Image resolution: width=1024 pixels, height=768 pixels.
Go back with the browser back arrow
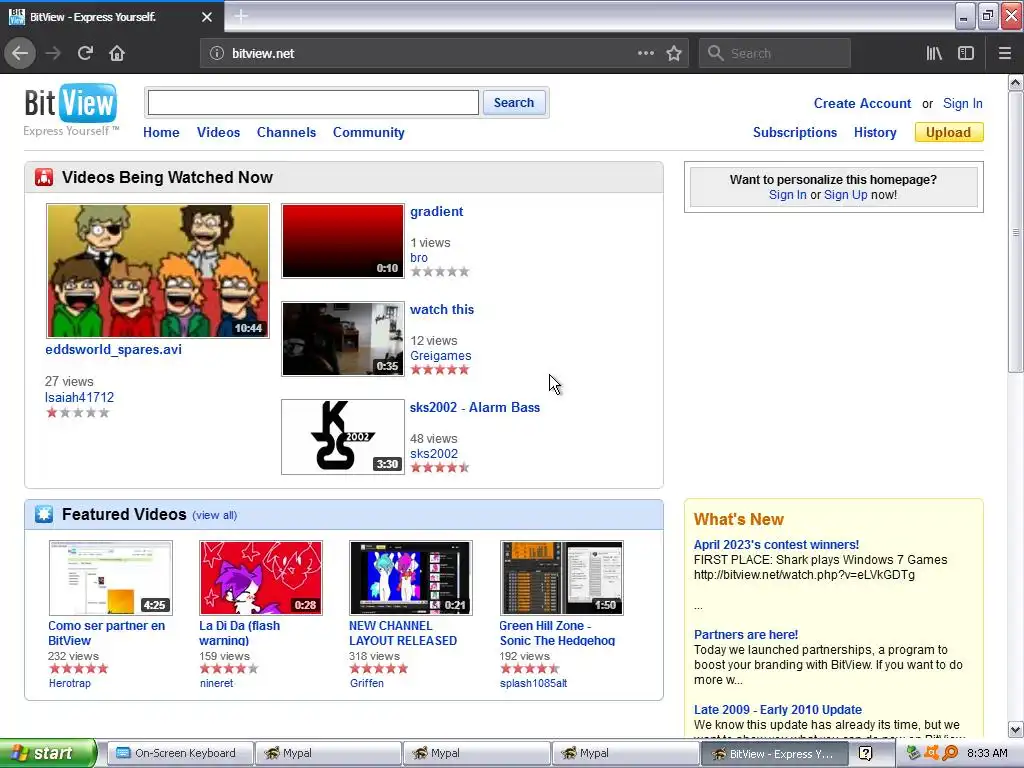(x=20, y=54)
